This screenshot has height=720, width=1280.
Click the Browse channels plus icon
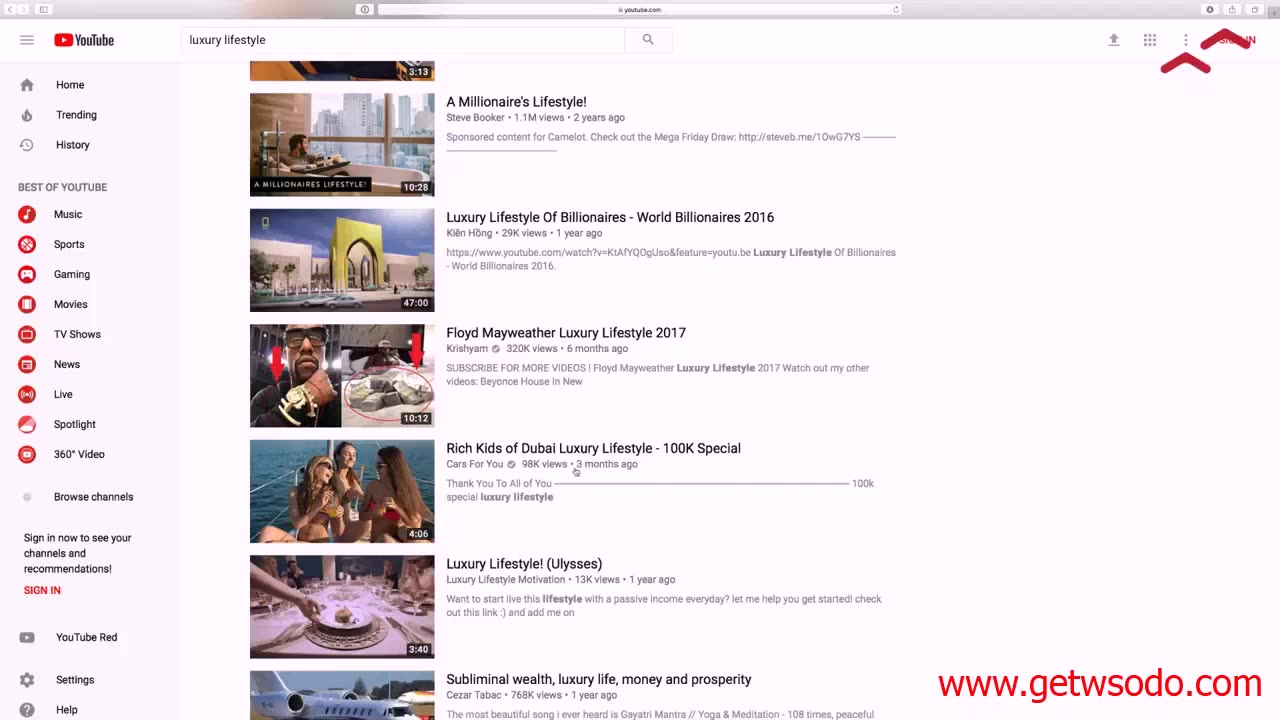(x=27, y=497)
